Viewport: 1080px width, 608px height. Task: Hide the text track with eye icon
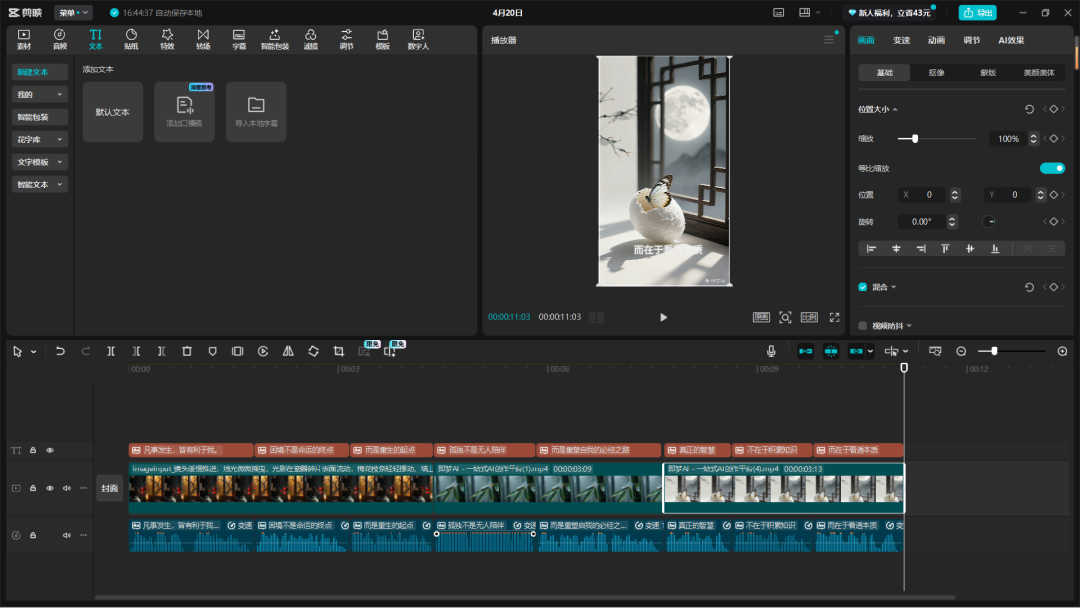pyautogui.click(x=50, y=450)
